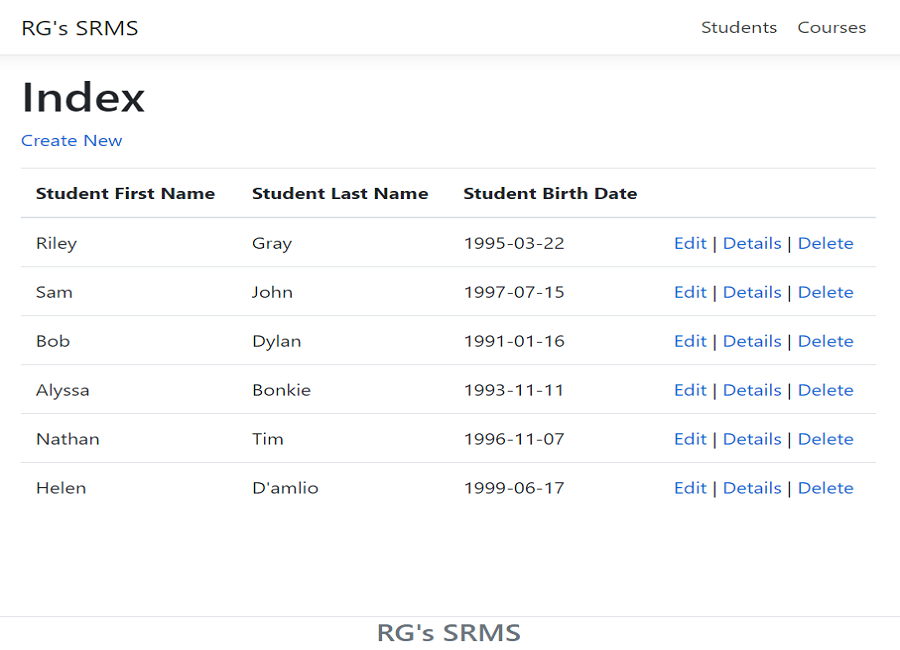The width and height of the screenshot is (900, 650).
Task: Open the Students navigation menu item
Action: tap(738, 28)
